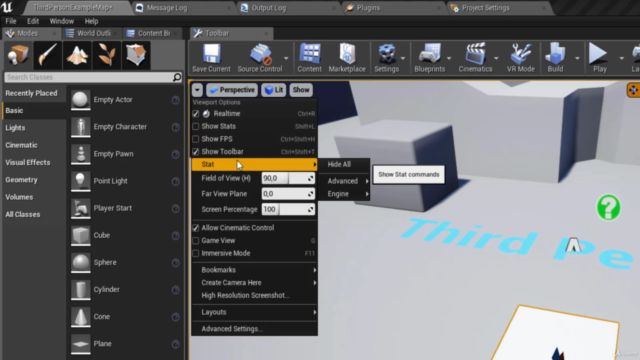Click the Far View Plane value field
Viewport: 640px width, 360px height.
(288, 194)
